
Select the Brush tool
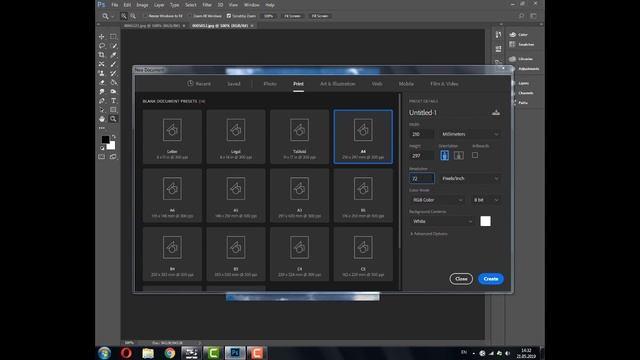113,64
